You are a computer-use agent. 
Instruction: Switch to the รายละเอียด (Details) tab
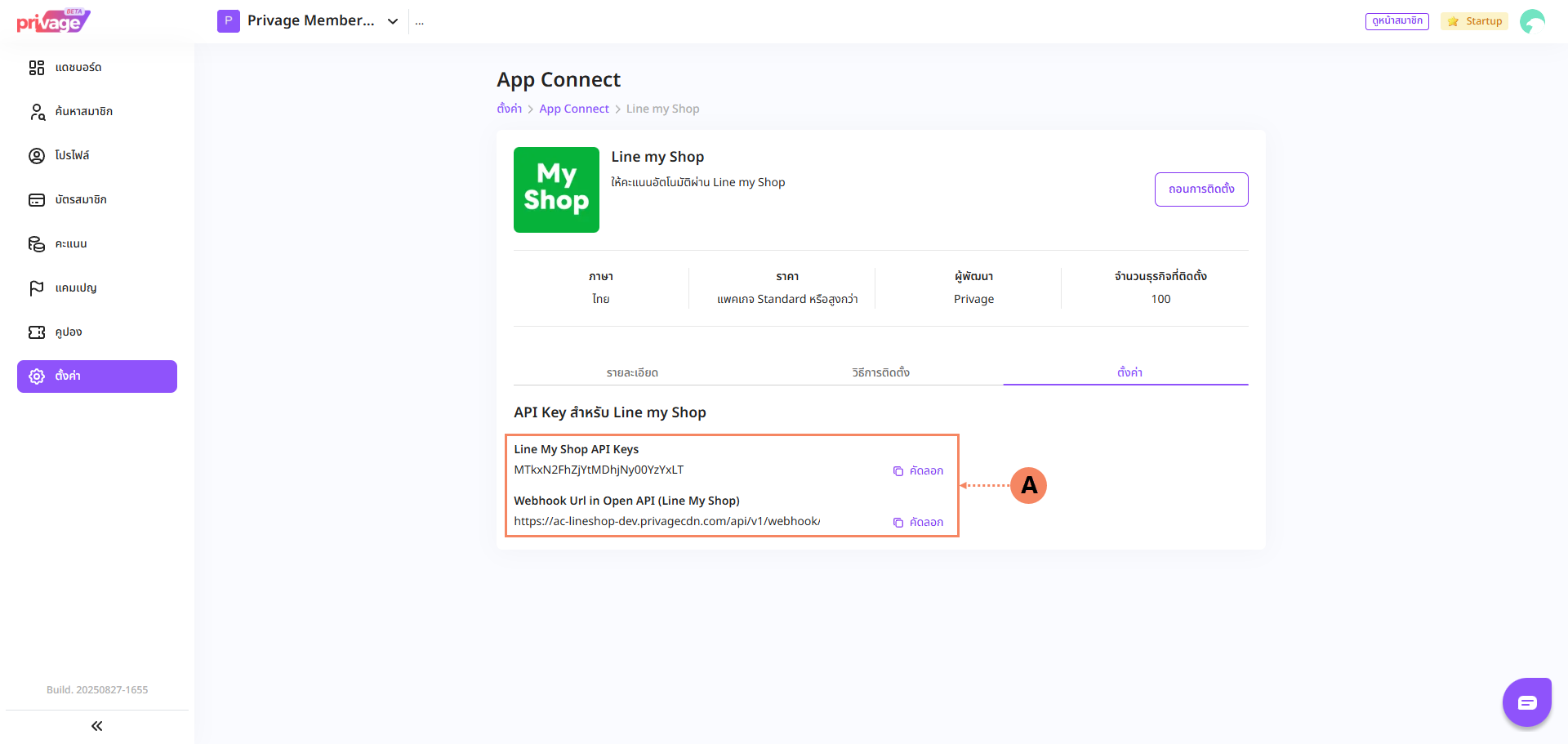pyautogui.click(x=632, y=372)
